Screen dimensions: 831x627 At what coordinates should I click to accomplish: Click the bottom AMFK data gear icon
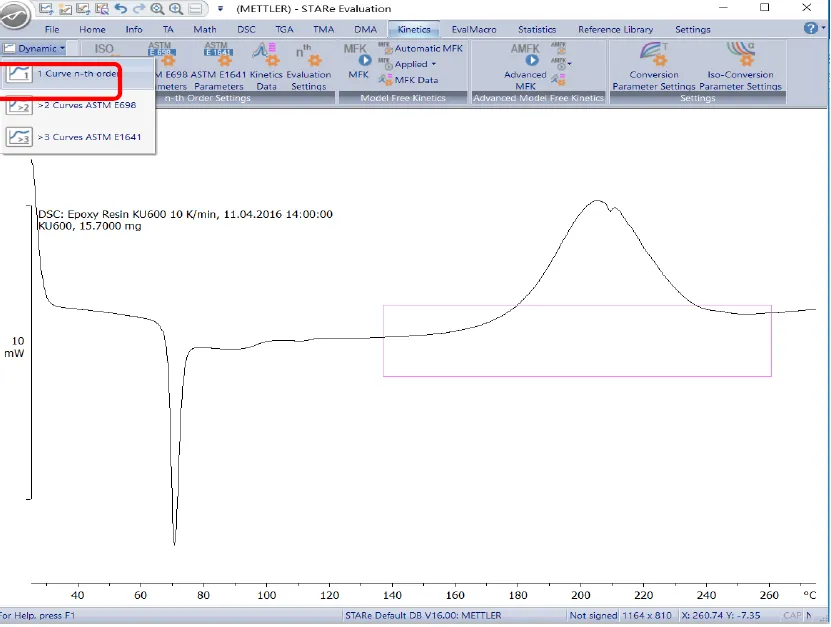tap(559, 80)
